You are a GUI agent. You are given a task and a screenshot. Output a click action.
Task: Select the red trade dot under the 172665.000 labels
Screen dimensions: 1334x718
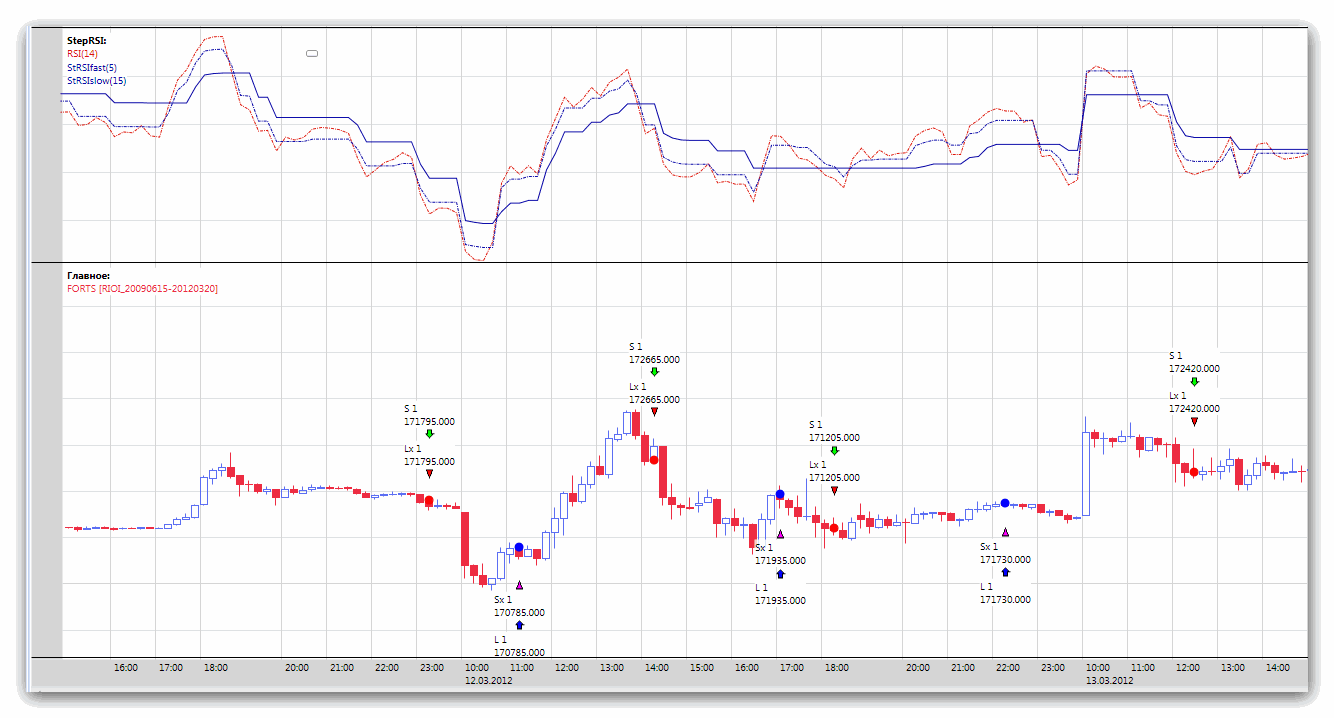point(654,460)
